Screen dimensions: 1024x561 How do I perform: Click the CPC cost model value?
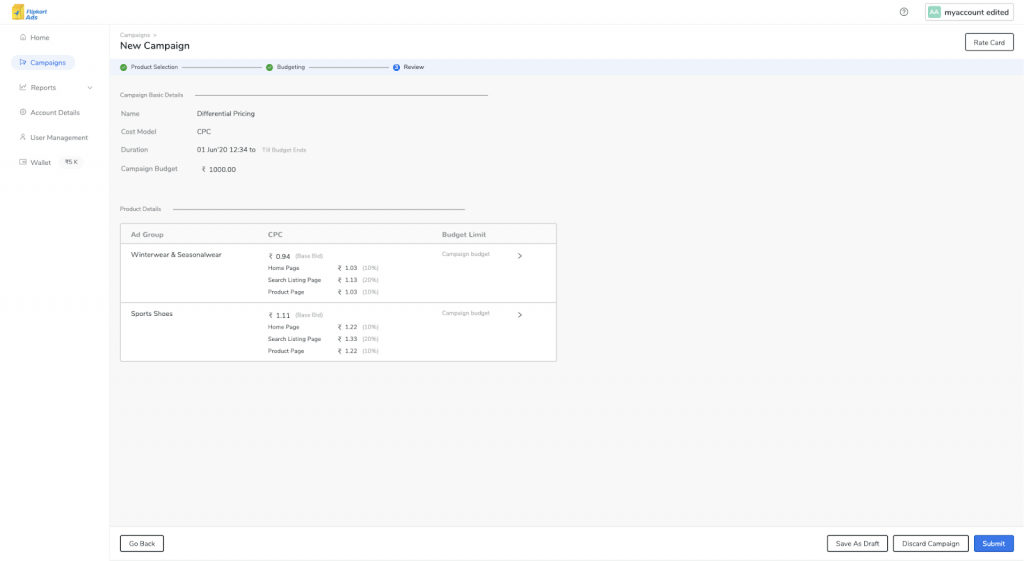tap(204, 132)
